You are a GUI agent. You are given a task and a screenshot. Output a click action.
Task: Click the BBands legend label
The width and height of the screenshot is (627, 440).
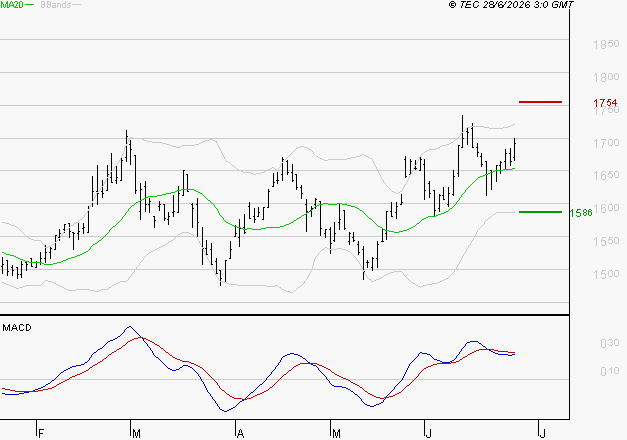56,5
